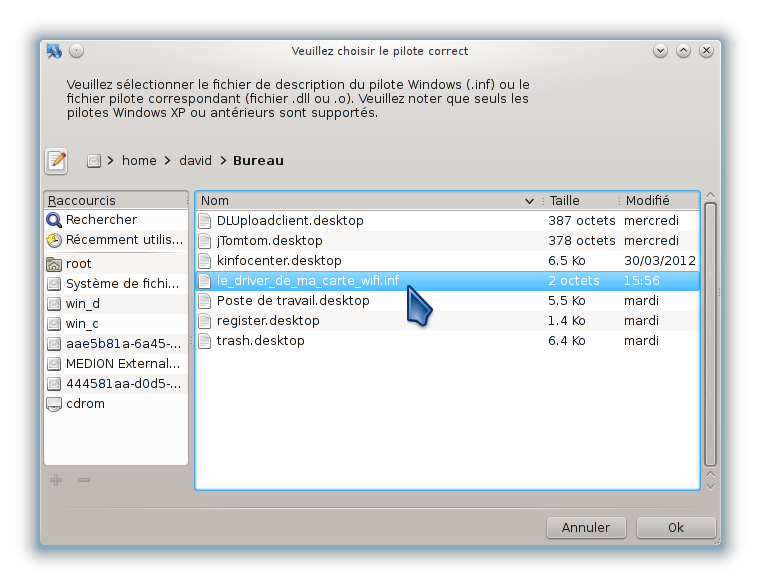Select file le_driver_de_ma_carte_wifi.inf
The image size is (761, 585).
447,281
